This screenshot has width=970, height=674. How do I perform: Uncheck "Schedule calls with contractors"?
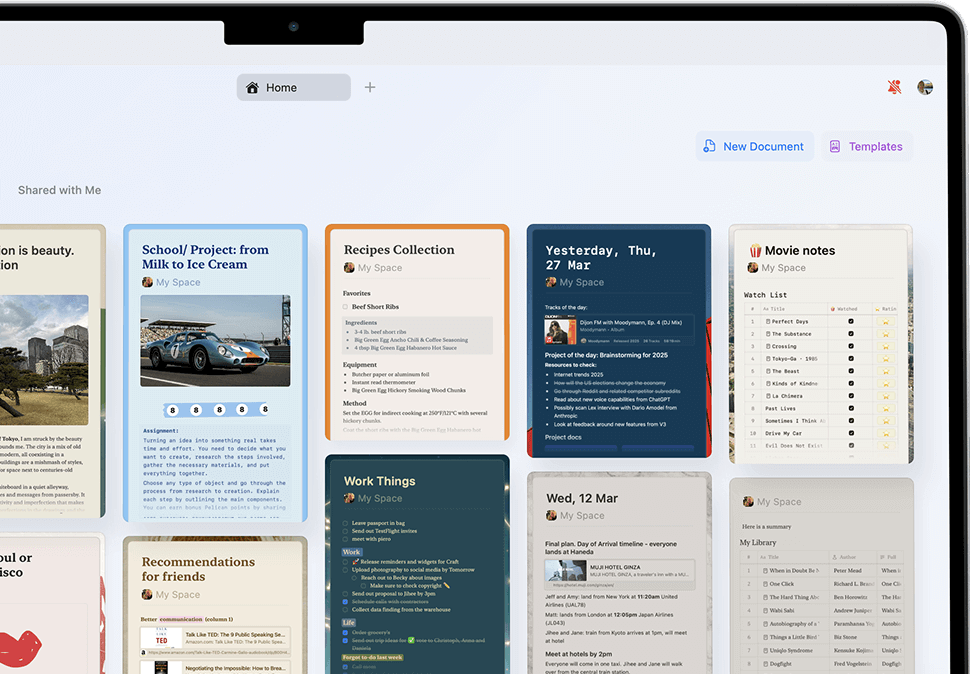(345, 602)
